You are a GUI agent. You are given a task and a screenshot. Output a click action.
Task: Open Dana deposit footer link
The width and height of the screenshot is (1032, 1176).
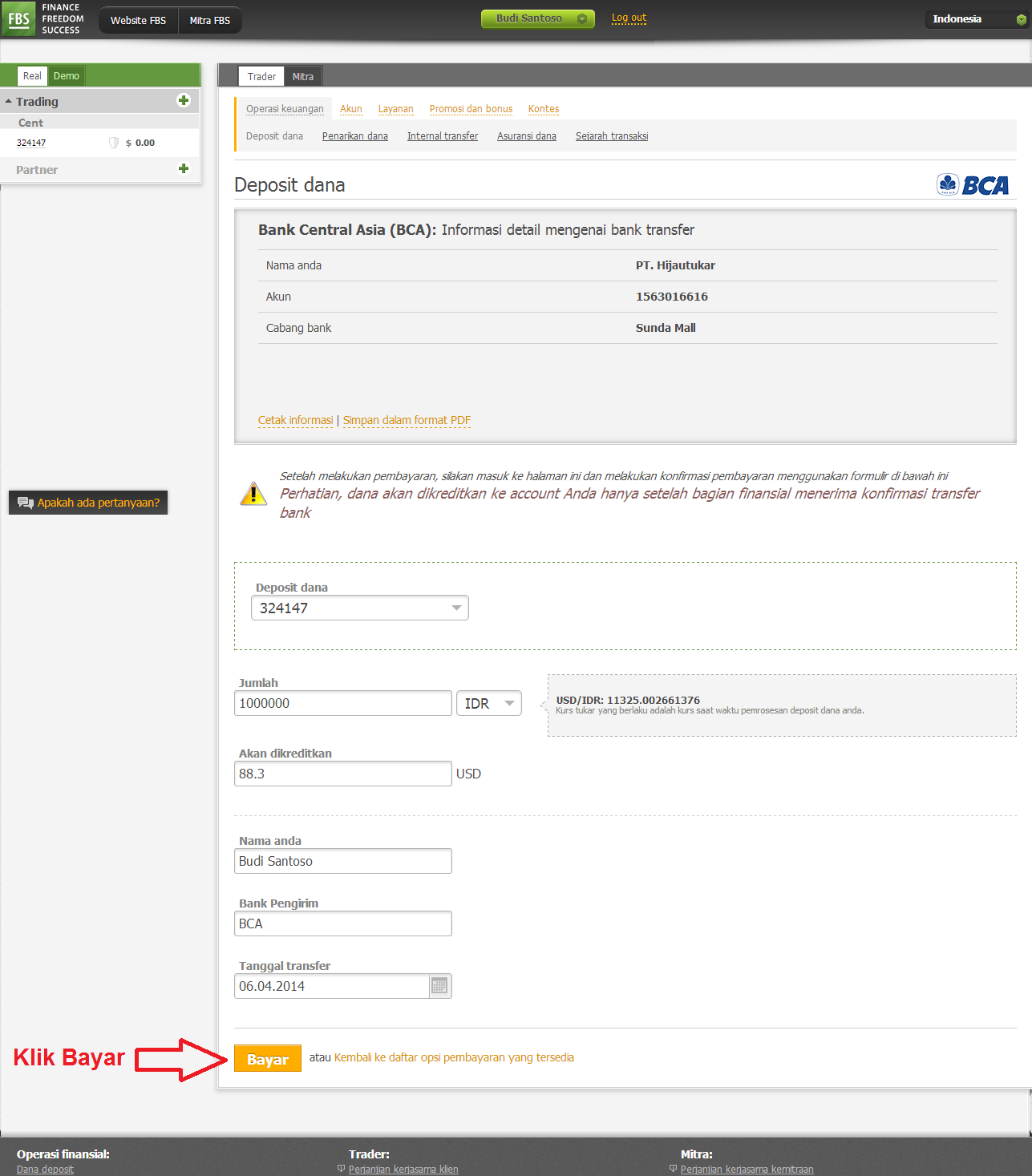click(x=45, y=1170)
